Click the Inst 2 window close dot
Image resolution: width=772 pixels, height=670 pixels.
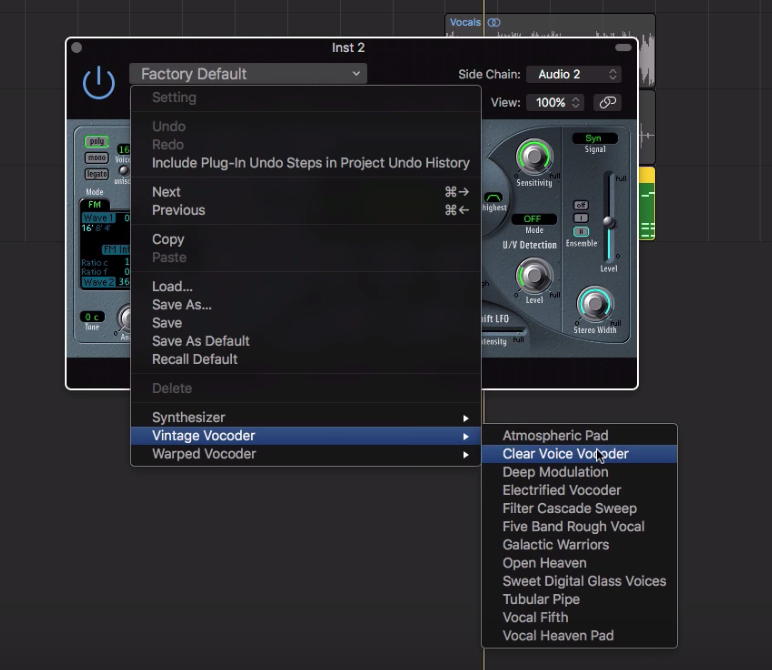click(x=76, y=48)
